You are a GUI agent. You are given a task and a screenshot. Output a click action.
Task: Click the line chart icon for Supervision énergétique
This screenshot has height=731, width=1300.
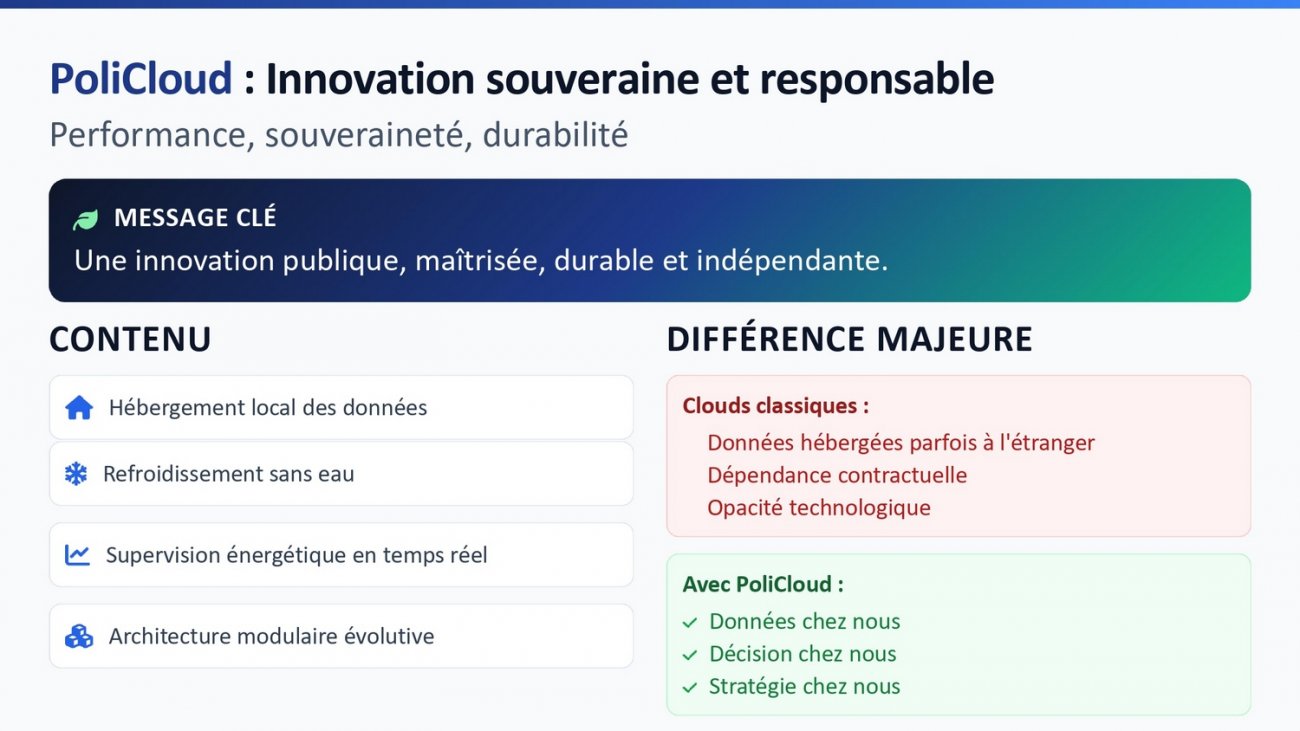(x=77, y=555)
